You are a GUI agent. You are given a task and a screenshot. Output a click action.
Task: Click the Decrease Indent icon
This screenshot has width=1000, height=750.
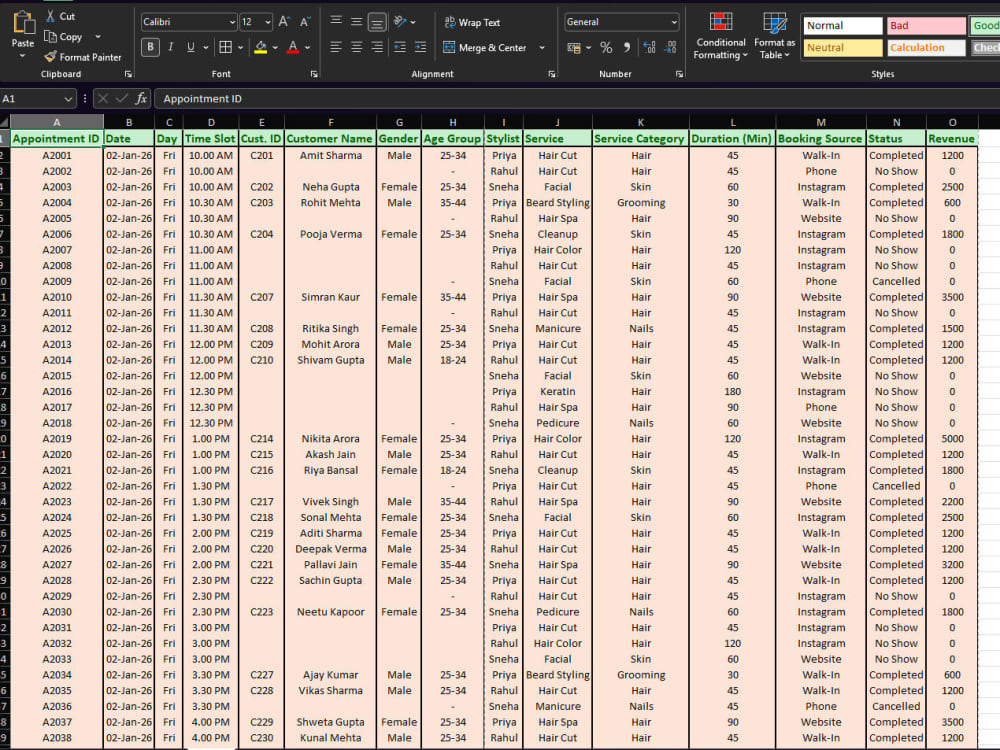click(x=400, y=47)
